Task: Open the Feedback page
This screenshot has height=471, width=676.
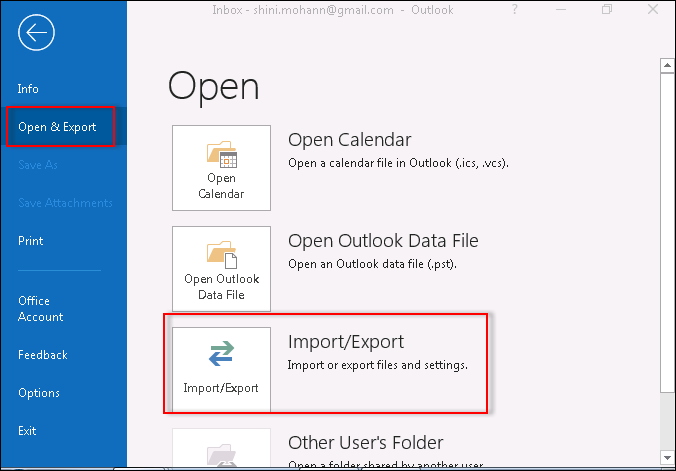Action: click(43, 355)
